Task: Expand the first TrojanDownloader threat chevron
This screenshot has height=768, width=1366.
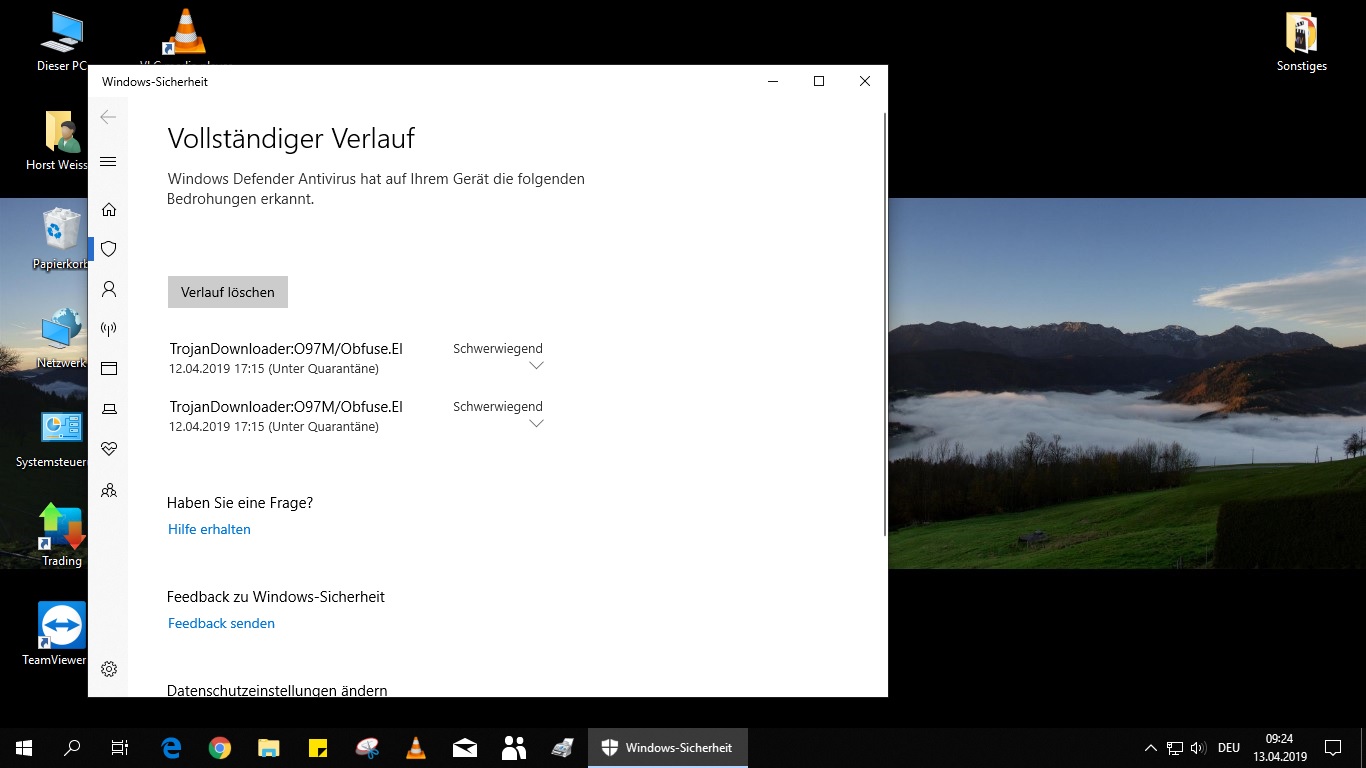Action: pos(536,366)
